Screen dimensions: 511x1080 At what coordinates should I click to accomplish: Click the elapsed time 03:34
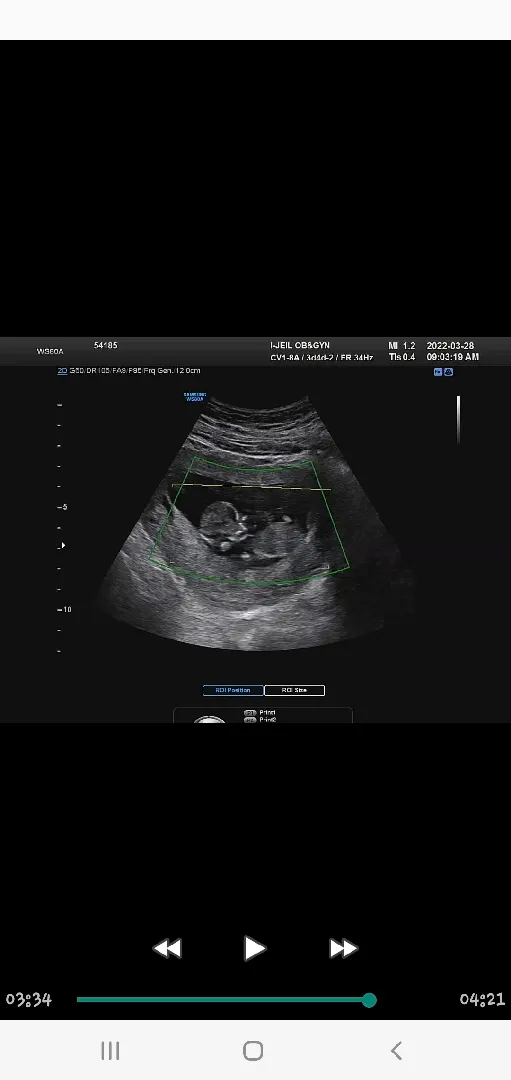pyautogui.click(x=29, y=999)
